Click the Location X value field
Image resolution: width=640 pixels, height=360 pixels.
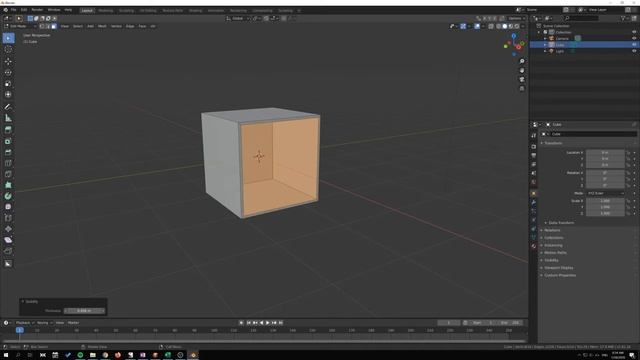[605, 153]
